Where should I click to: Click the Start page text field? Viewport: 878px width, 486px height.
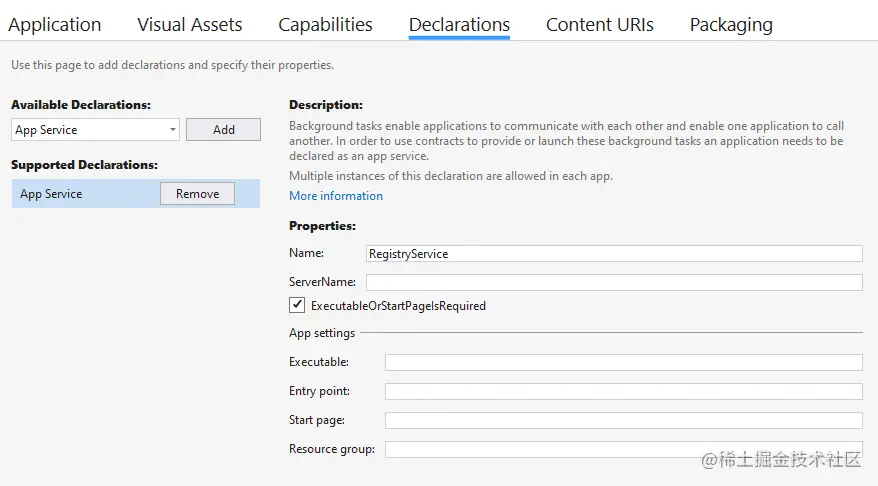pos(623,420)
